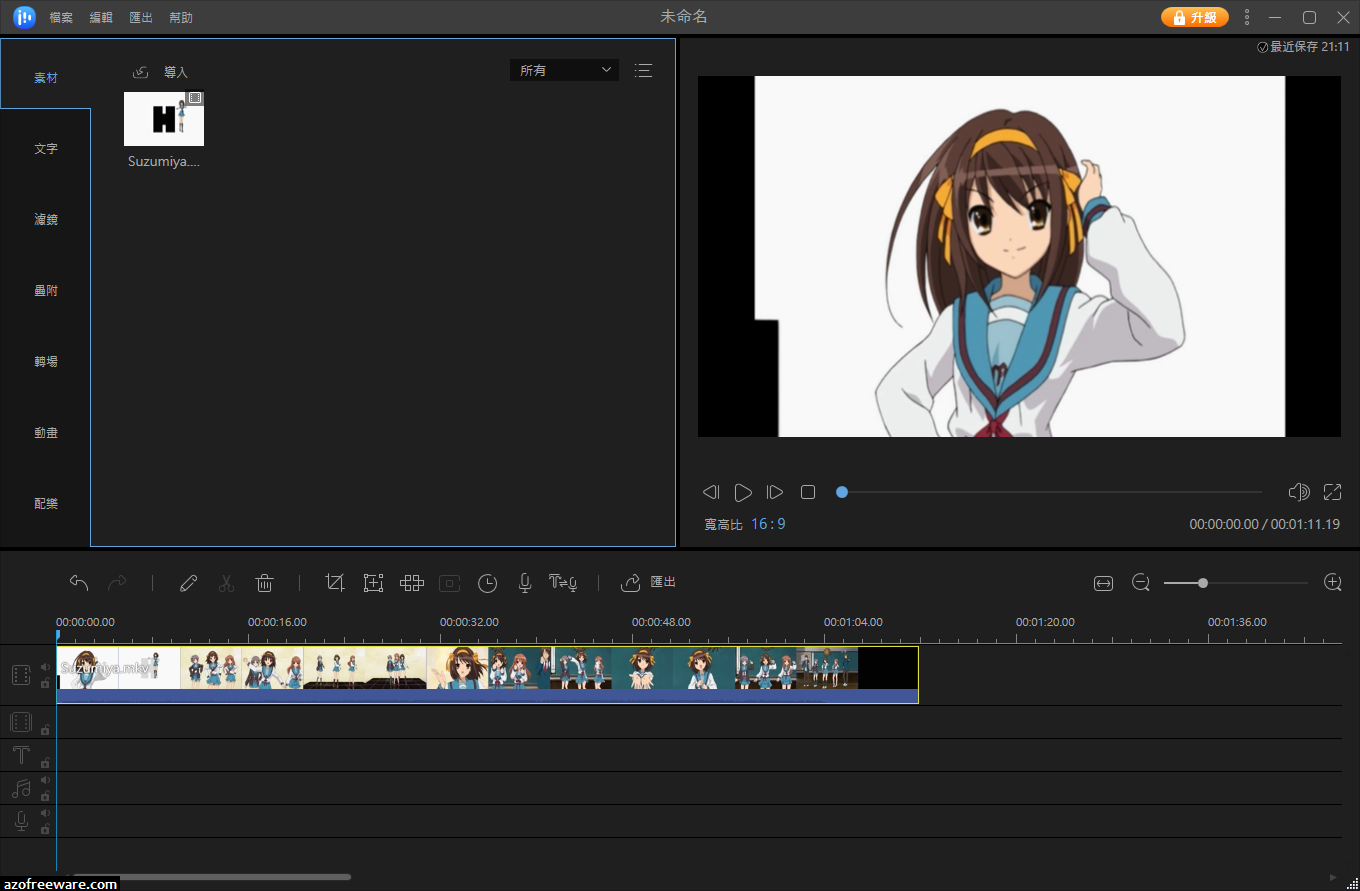The width and height of the screenshot is (1360, 891).
Task: Open the 16:9 aspect ratio selector
Action: (768, 523)
